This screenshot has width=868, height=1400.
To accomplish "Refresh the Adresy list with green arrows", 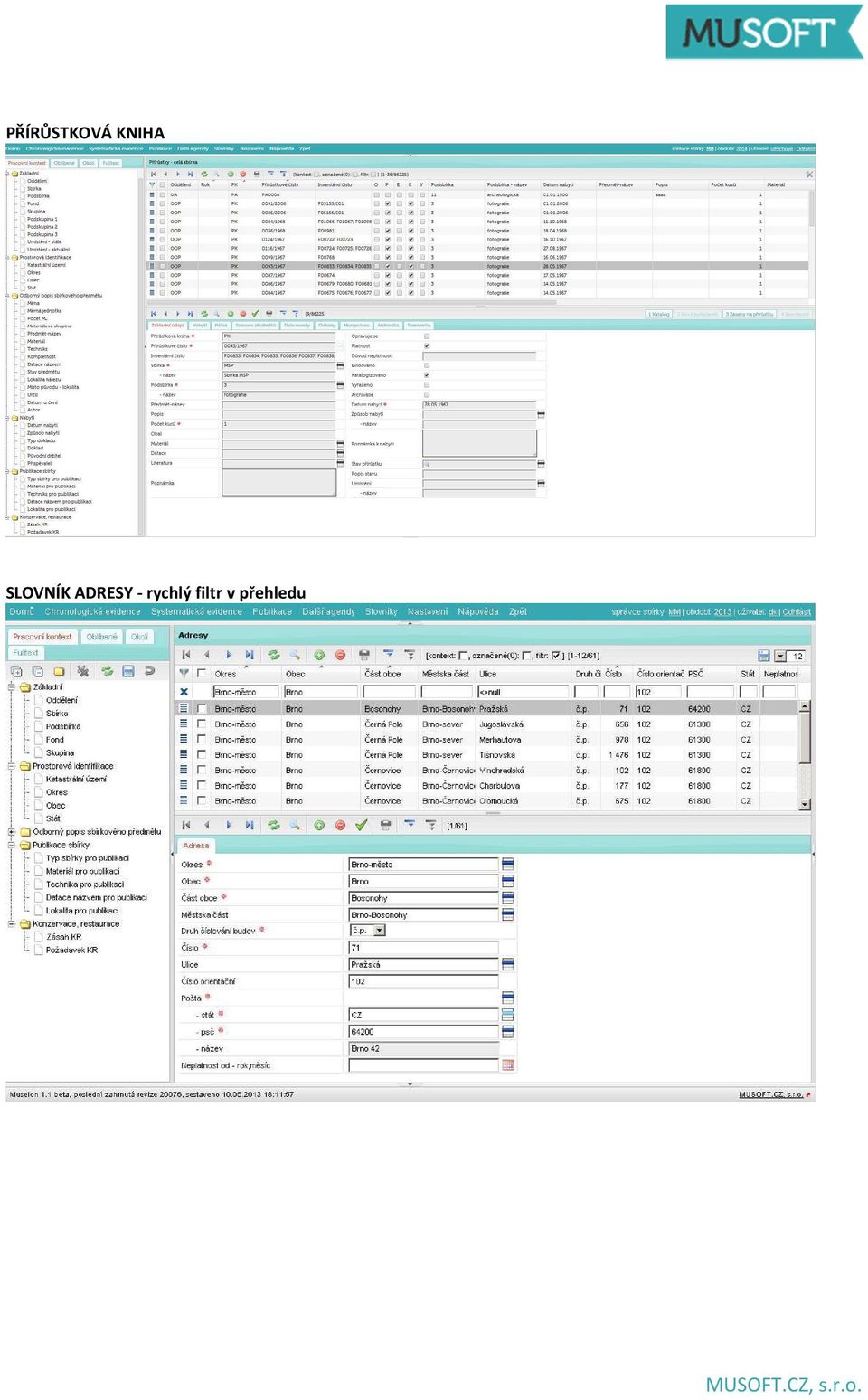I will [x=273, y=655].
